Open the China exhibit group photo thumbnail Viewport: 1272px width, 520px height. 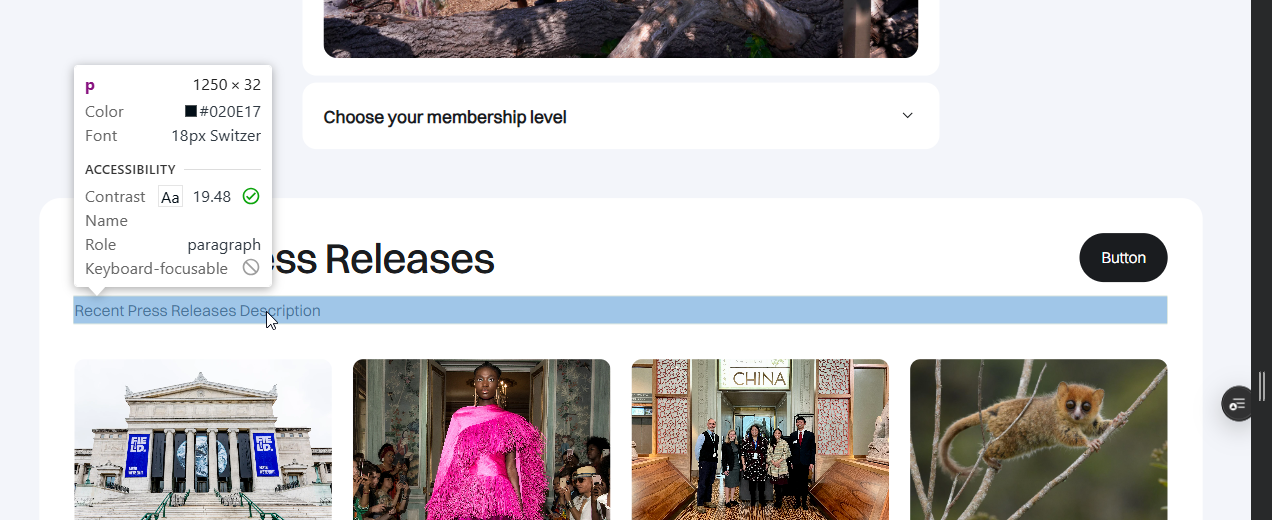pos(760,439)
